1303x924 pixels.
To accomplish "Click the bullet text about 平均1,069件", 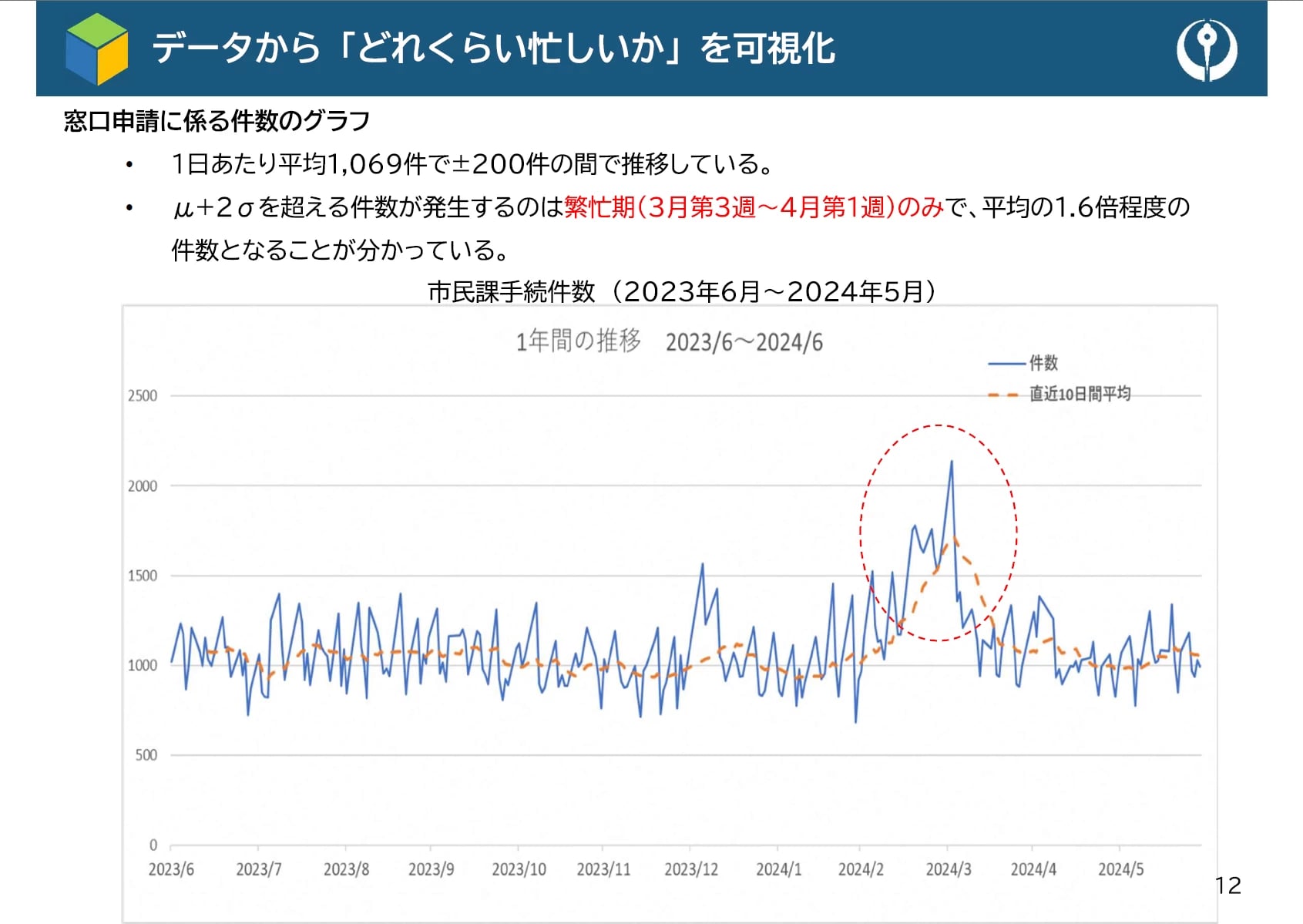I will [x=472, y=164].
